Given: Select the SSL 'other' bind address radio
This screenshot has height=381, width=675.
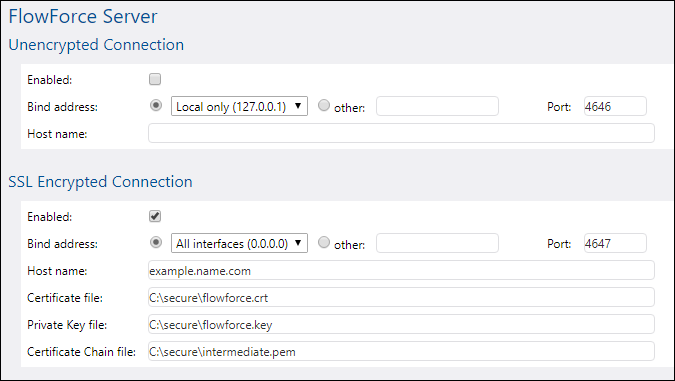Looking at the screenshot, I should (324, 242).
